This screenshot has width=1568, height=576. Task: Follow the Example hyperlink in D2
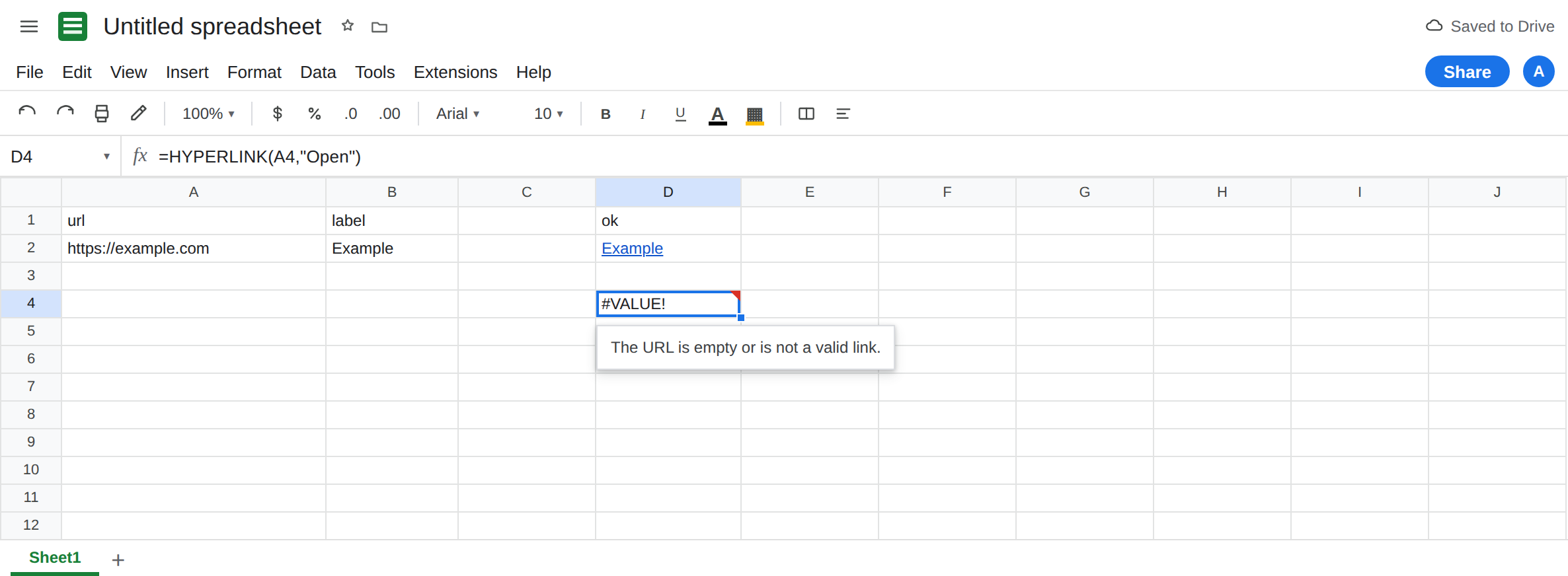[632, 248]
